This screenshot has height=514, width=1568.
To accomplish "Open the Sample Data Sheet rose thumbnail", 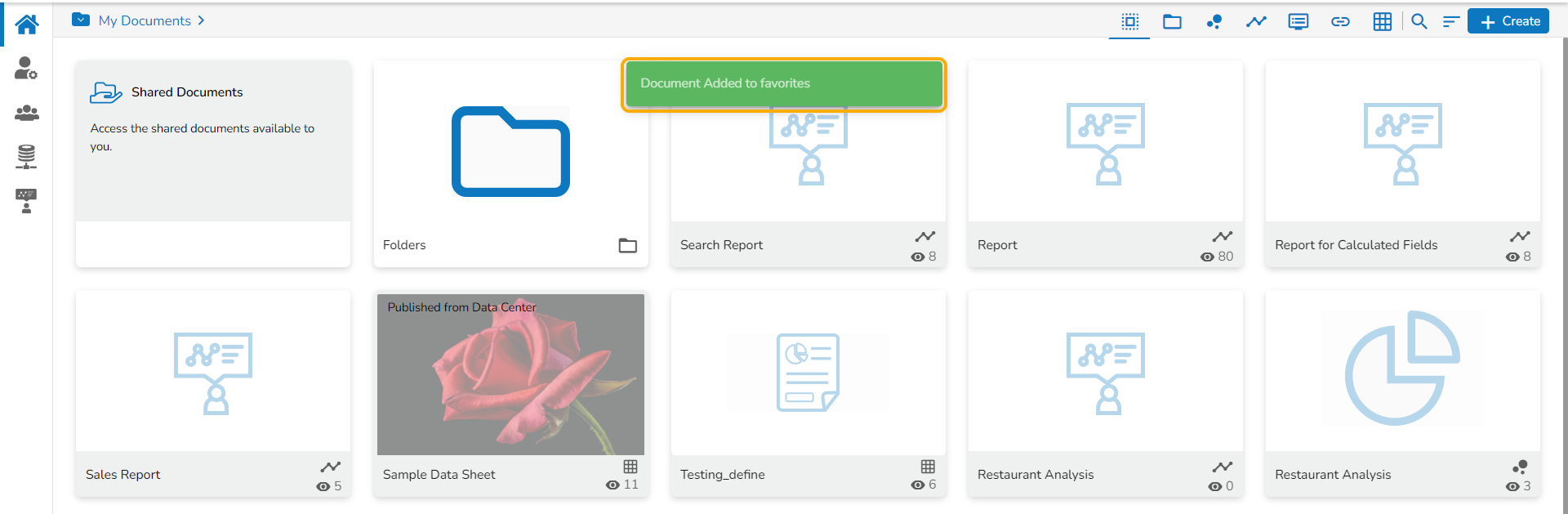I will (x=510, y=374).
